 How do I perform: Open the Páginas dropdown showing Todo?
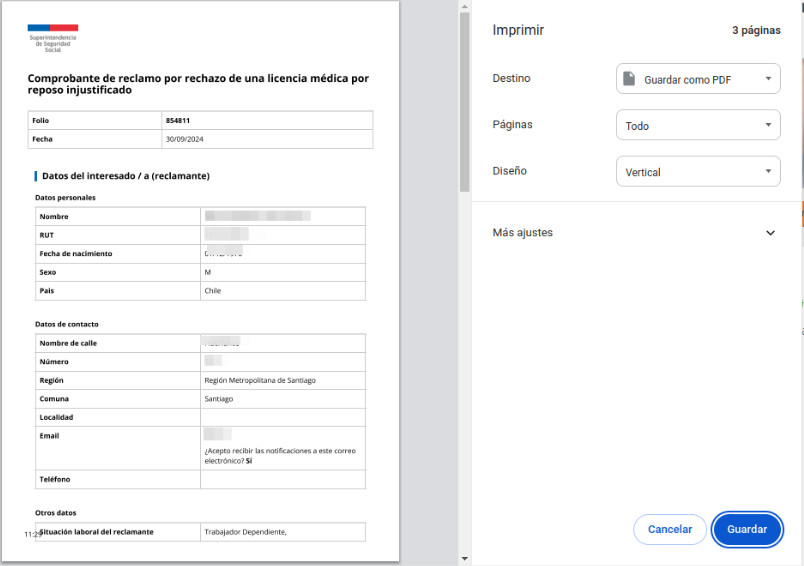tap(698, 125)
